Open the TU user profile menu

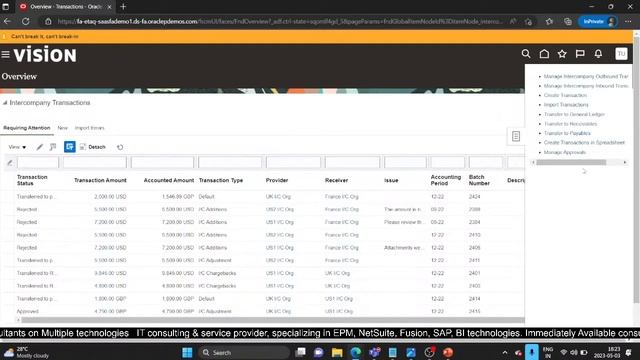coord(621,54)
